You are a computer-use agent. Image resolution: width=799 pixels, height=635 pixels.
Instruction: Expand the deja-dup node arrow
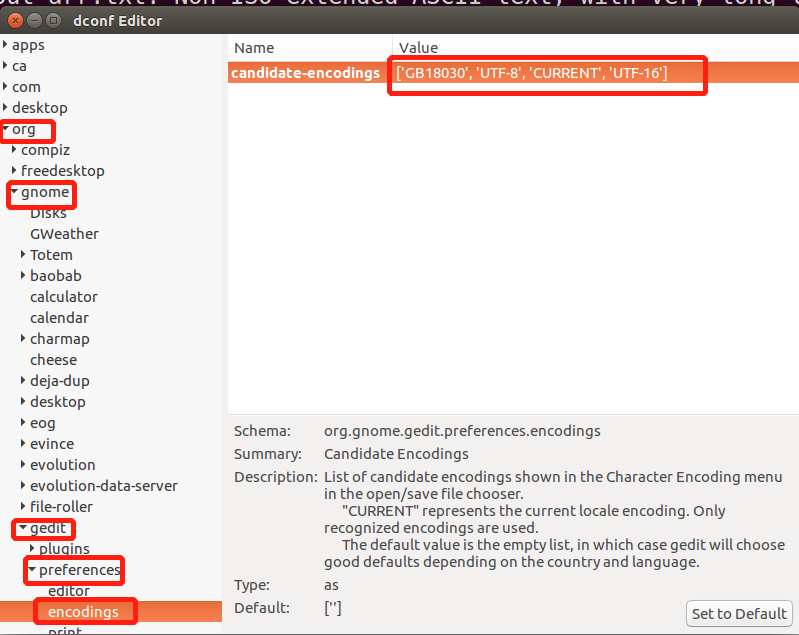(23, 380)
